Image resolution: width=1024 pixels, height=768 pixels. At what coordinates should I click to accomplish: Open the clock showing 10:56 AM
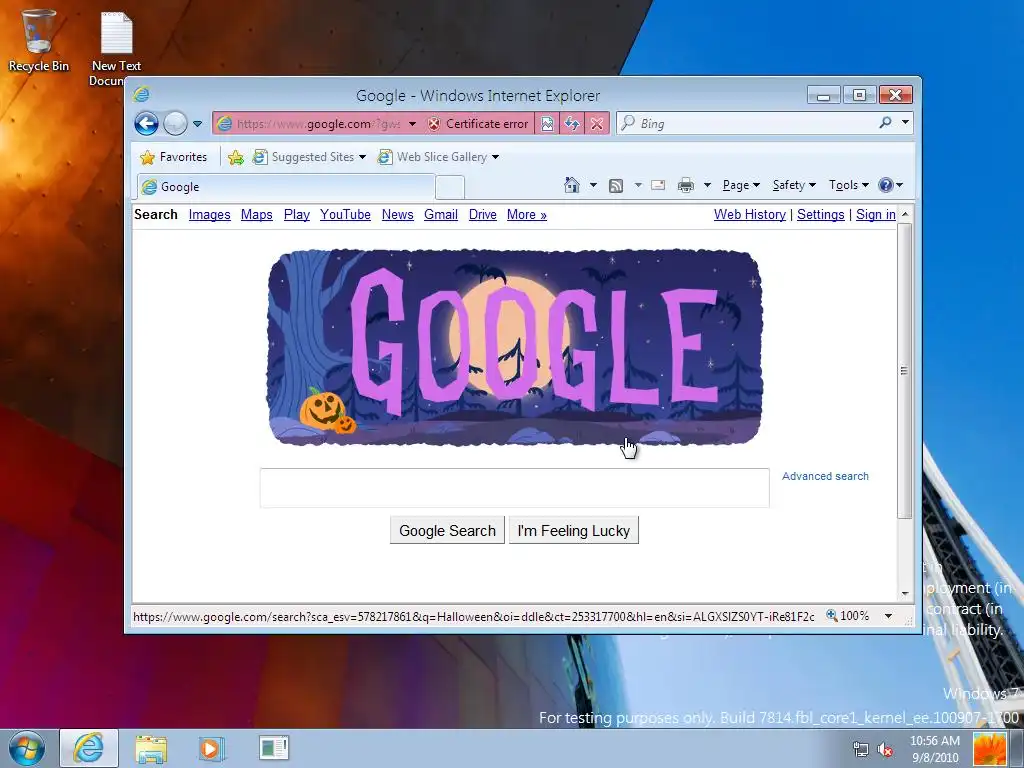pos(935,749)
